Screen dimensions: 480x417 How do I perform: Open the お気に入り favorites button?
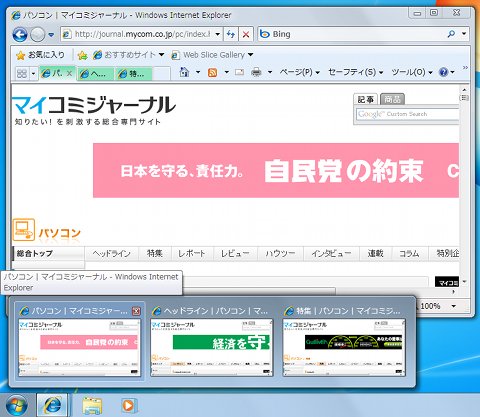click(x=41, y=55)
